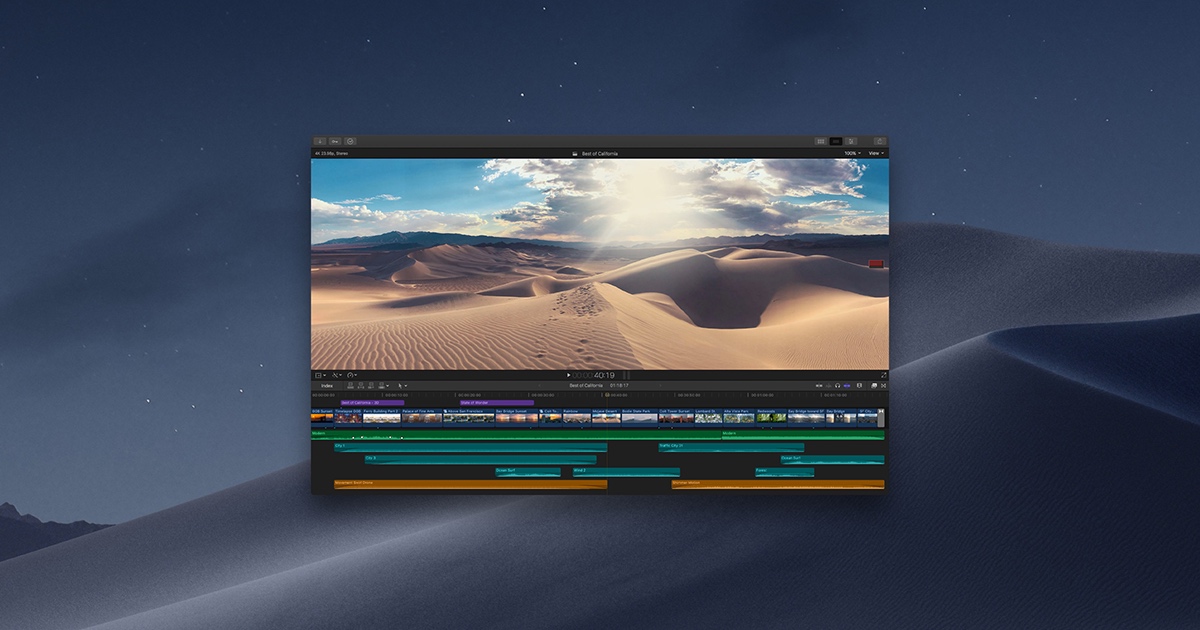Select the Redwoods clip thumbnail
This screenshot has width=1200, height=630.
click(771, 416)
